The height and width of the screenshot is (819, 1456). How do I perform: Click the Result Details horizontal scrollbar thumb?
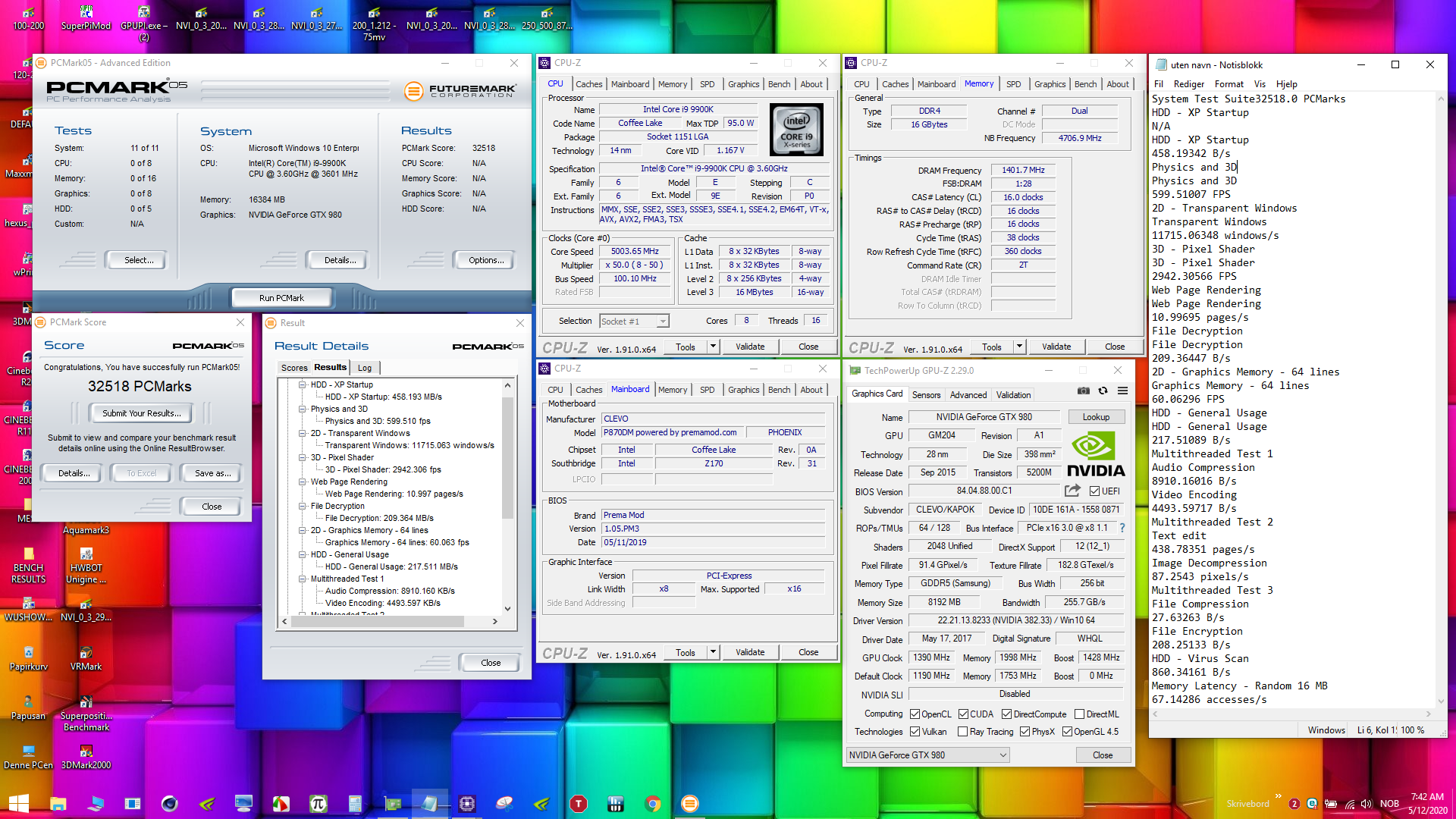[378, 621]
